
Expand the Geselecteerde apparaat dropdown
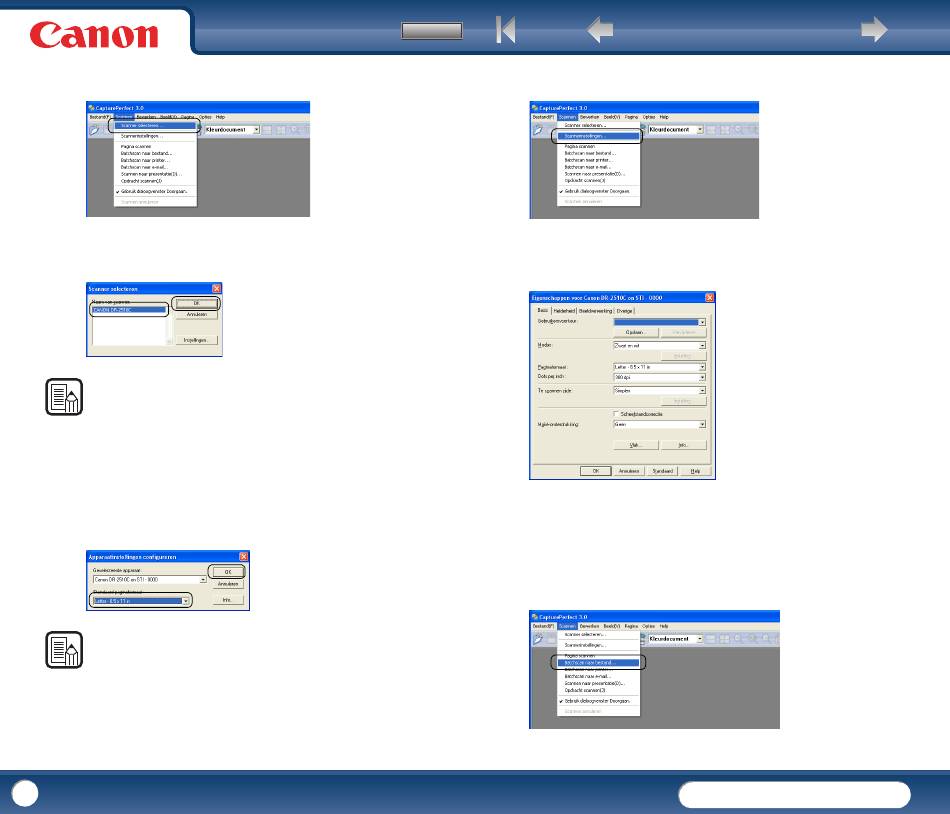coord(203,580)
